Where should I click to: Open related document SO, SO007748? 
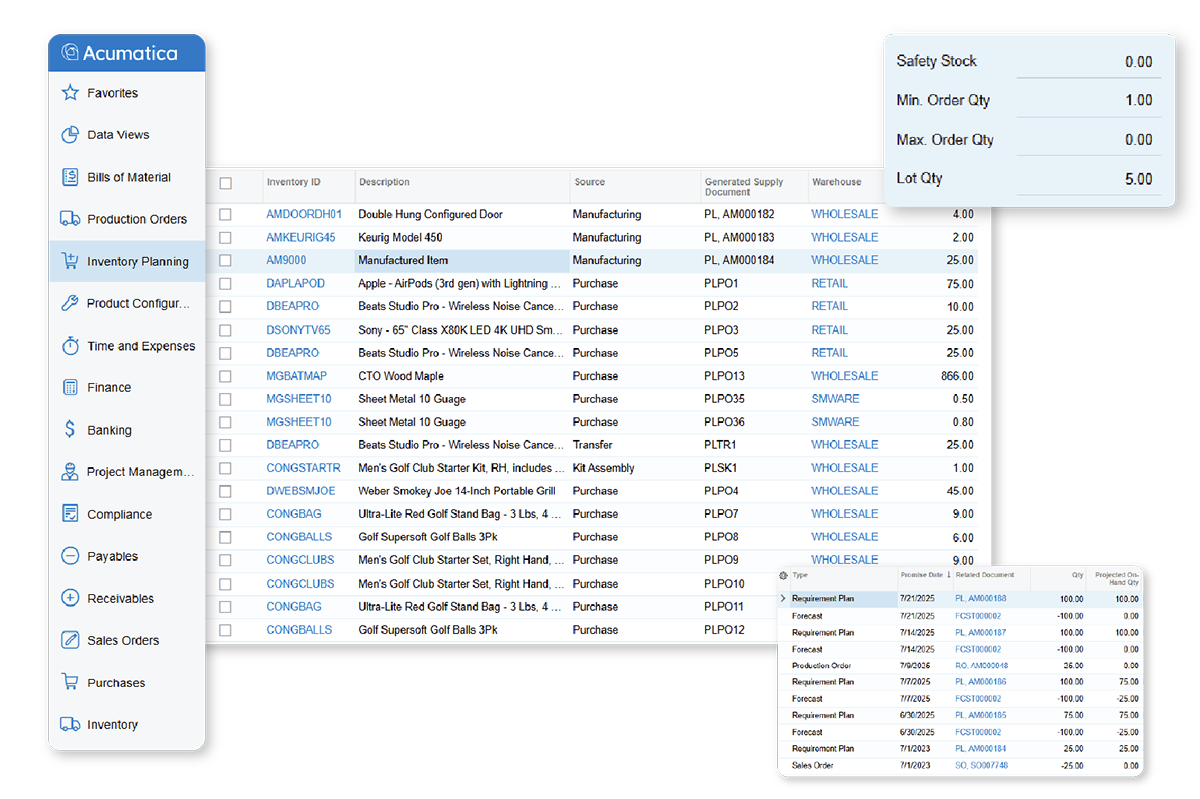click(982, 765)
